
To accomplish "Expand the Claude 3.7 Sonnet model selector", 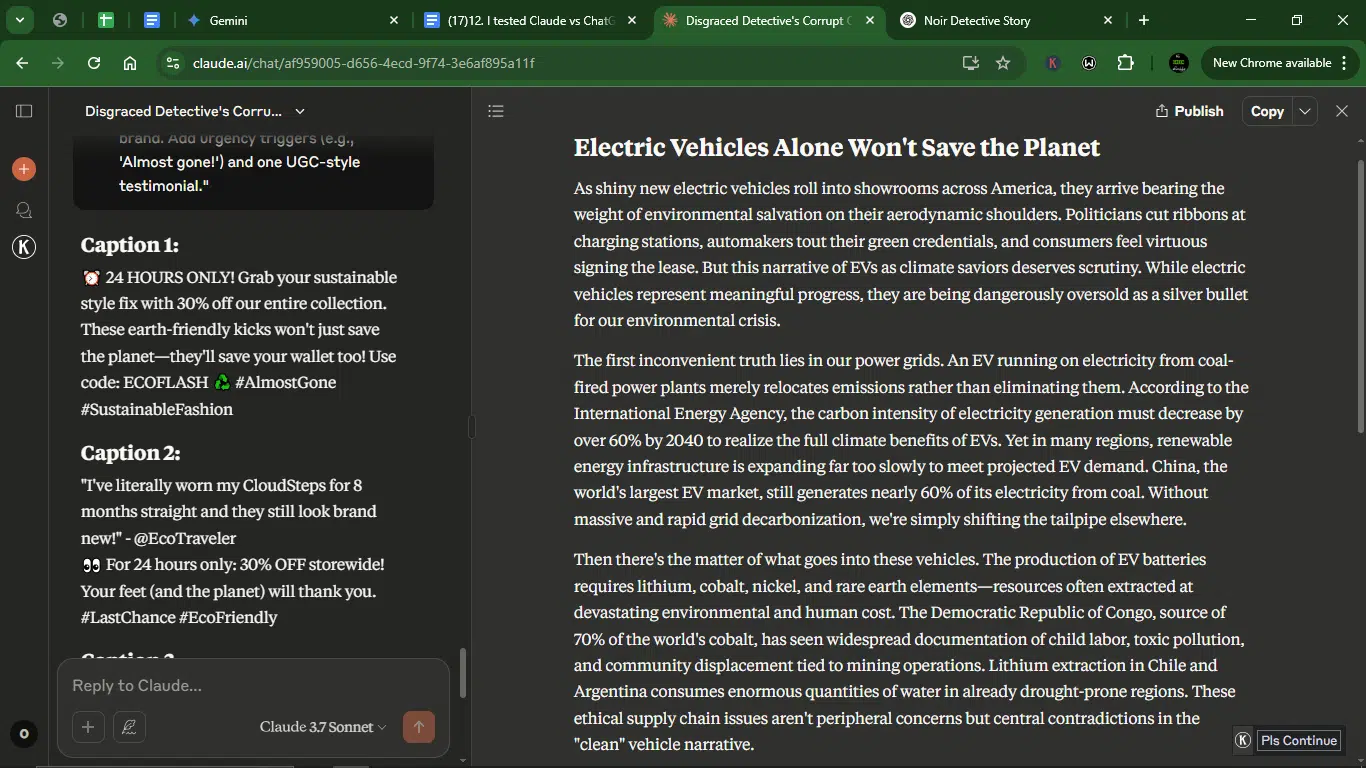I will click(x=322, y=727).
